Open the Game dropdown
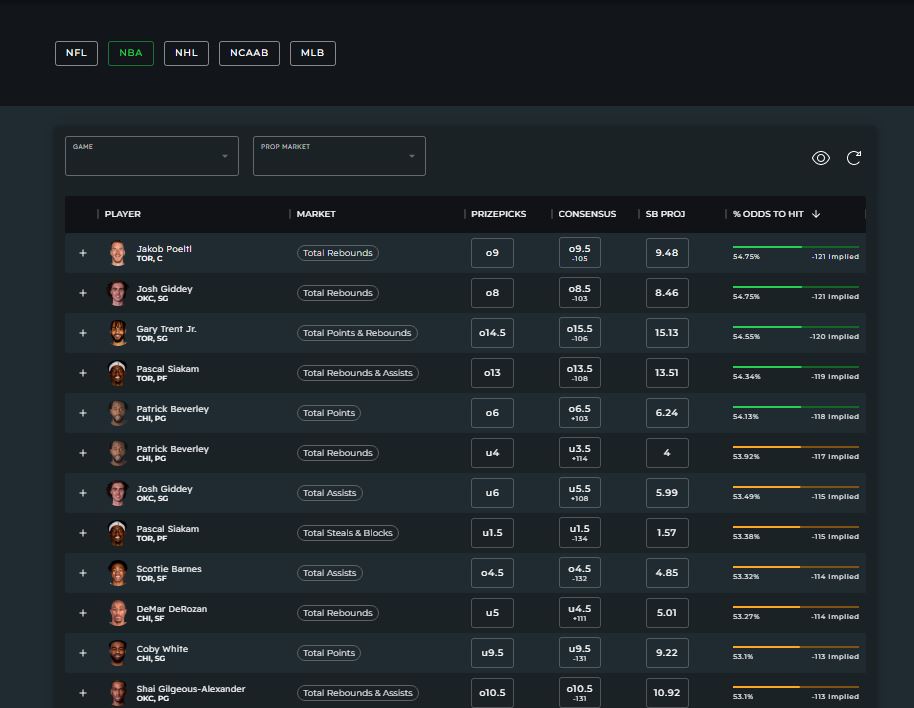914x708 pixels. [x=152, y=156]
